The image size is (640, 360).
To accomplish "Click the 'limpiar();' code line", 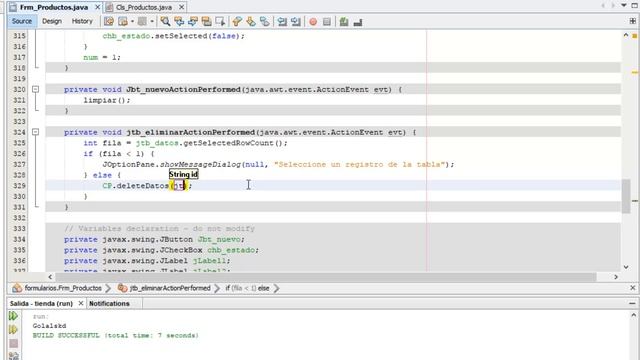I will coord(107,100).
